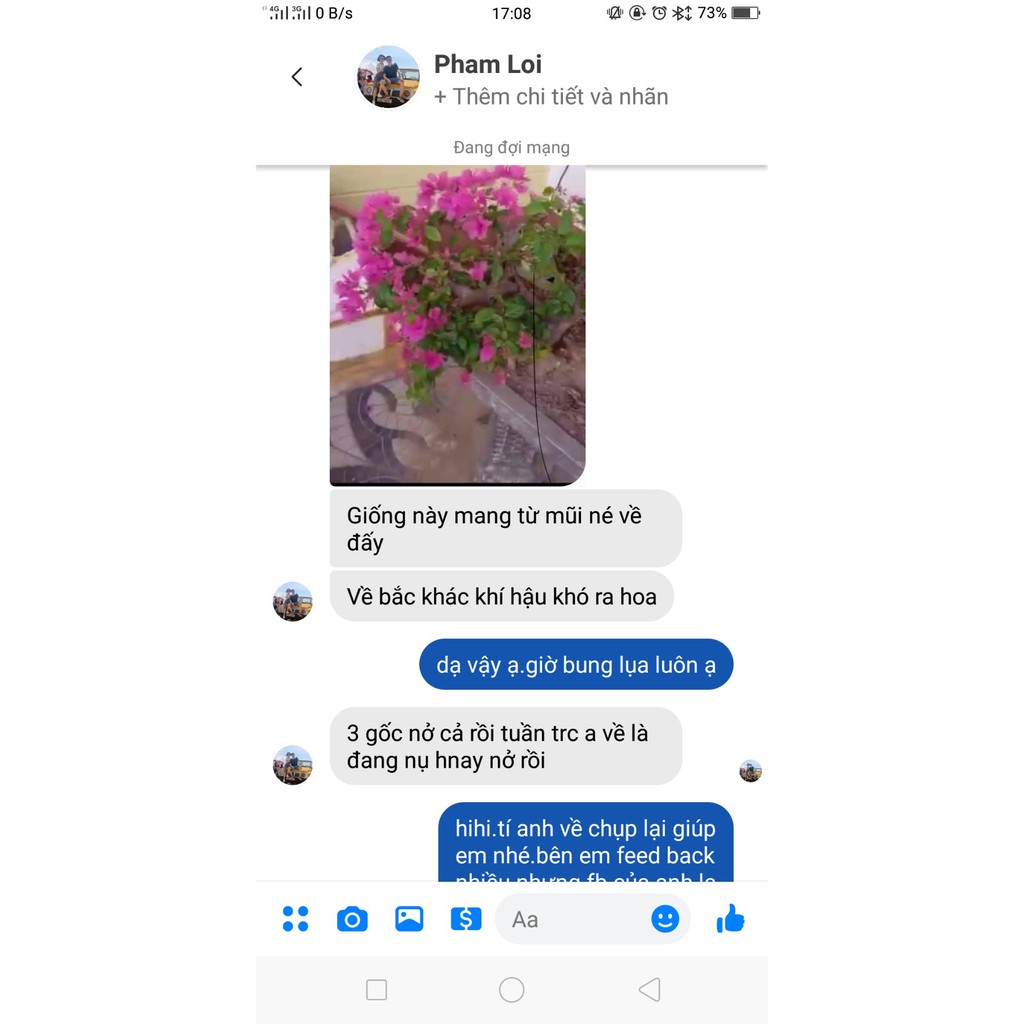
Task: Tap the small seen-receipt avatar
Action: 750,771
